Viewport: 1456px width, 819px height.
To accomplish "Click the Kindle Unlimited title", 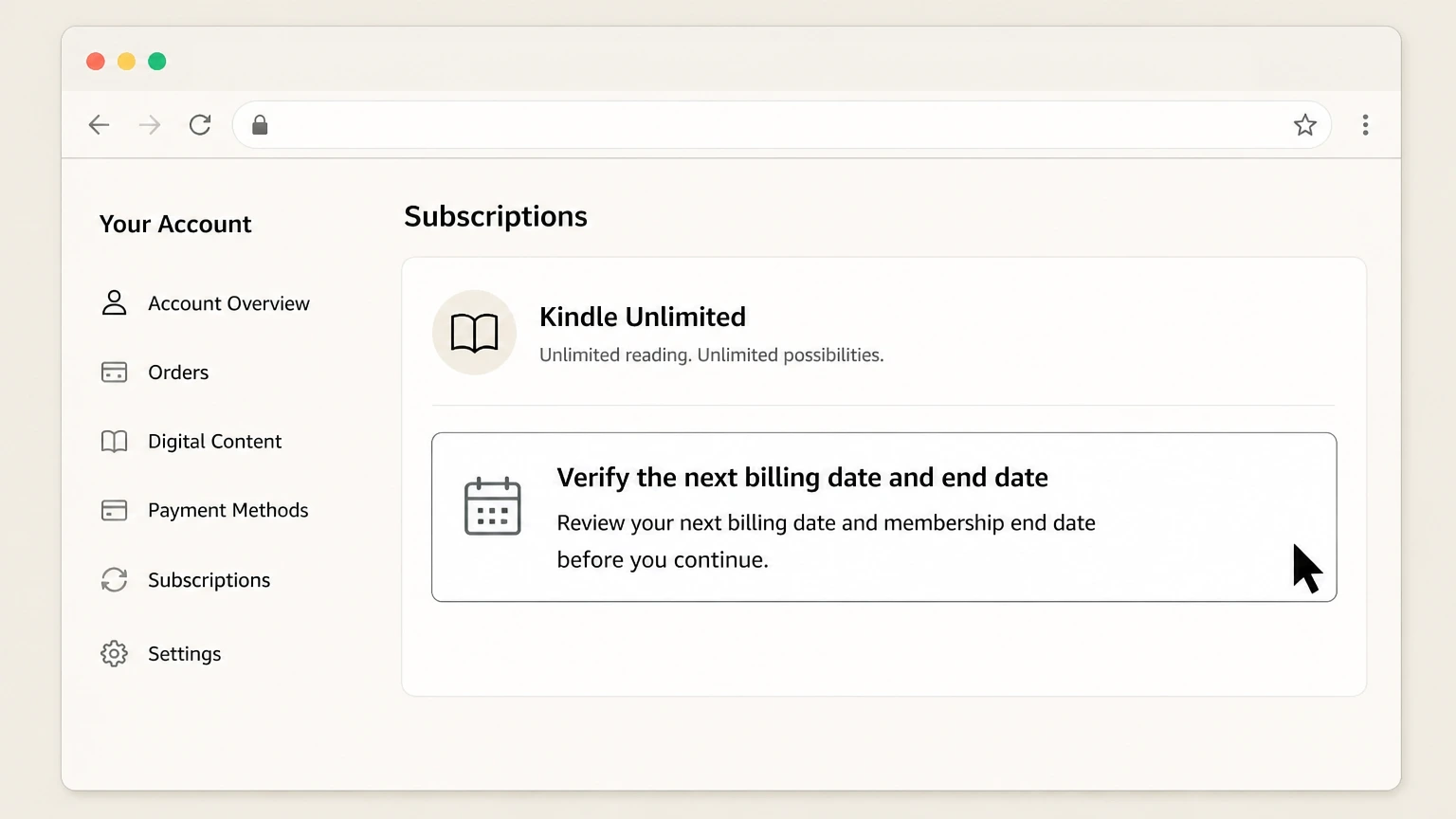I will pyautogui.click(x=643, y=317).
